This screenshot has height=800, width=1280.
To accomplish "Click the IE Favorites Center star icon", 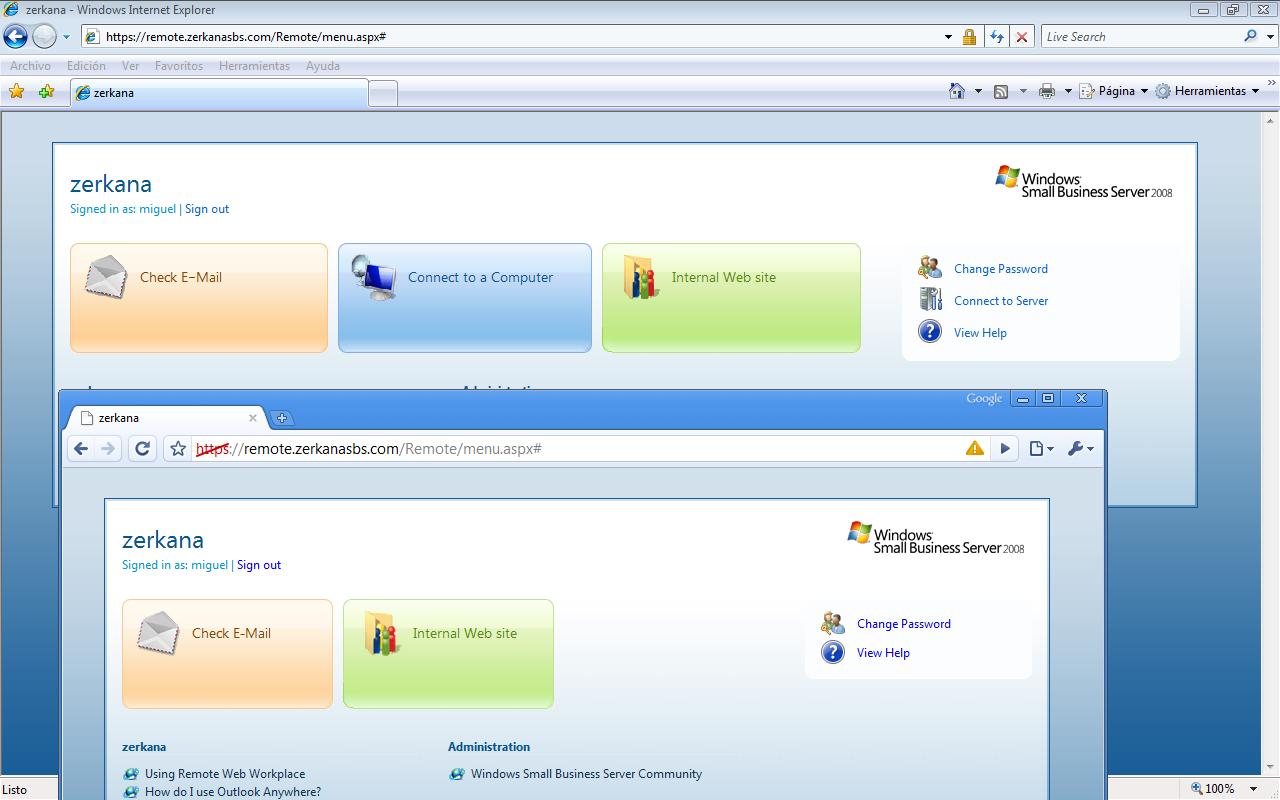I will pyautogui.click(x=16, y=92).
